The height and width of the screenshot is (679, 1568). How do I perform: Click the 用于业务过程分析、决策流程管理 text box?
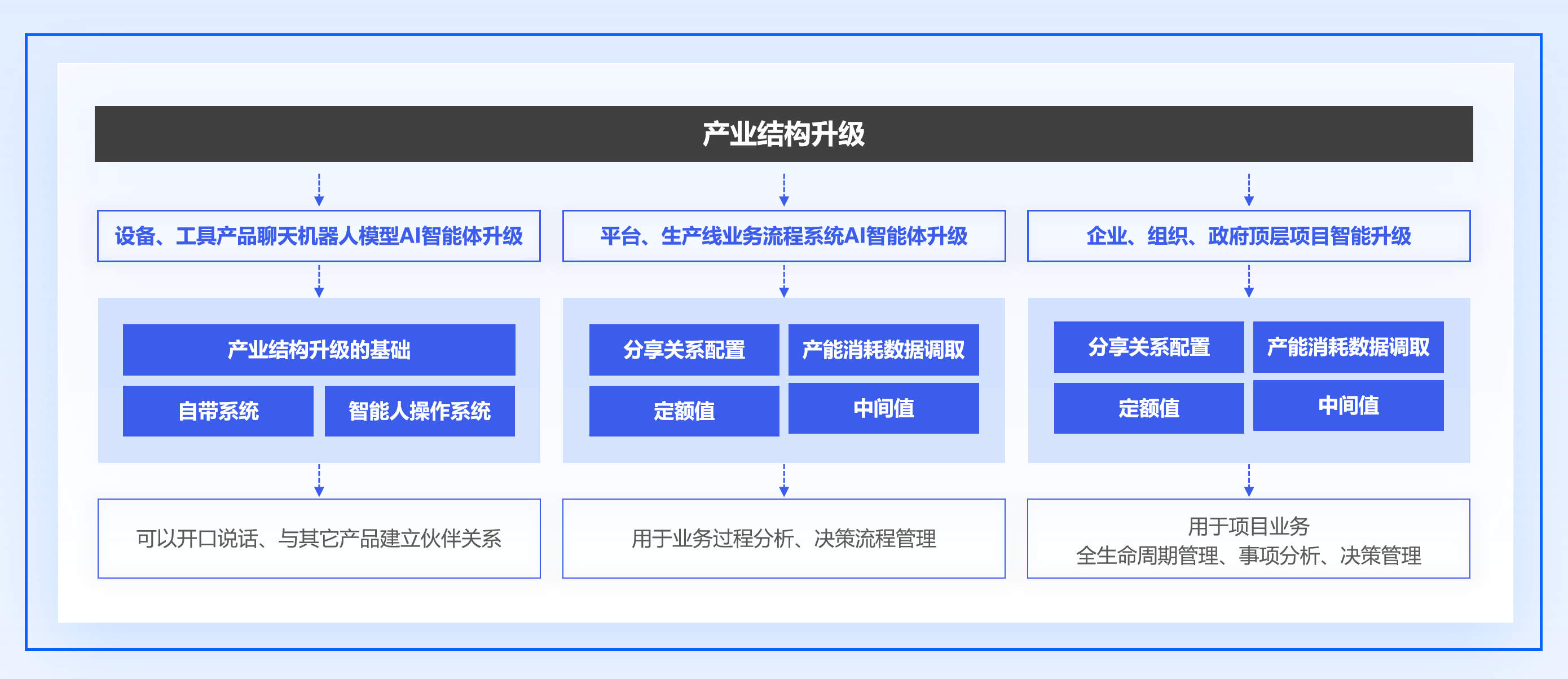coord(783,539)
